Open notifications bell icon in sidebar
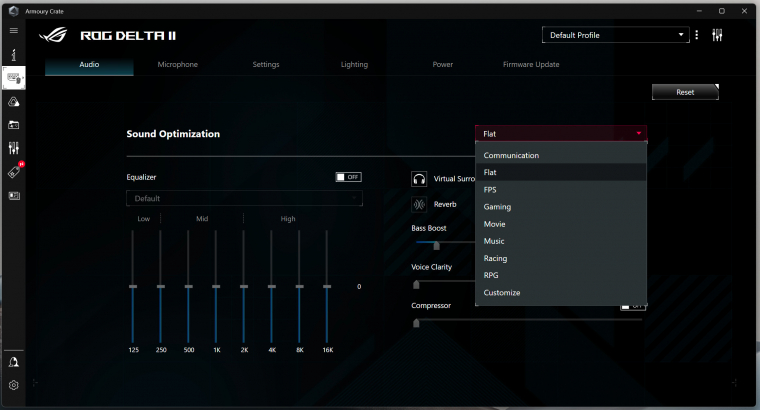This screenshot has height=410, width=760. (x=14, y=362)
